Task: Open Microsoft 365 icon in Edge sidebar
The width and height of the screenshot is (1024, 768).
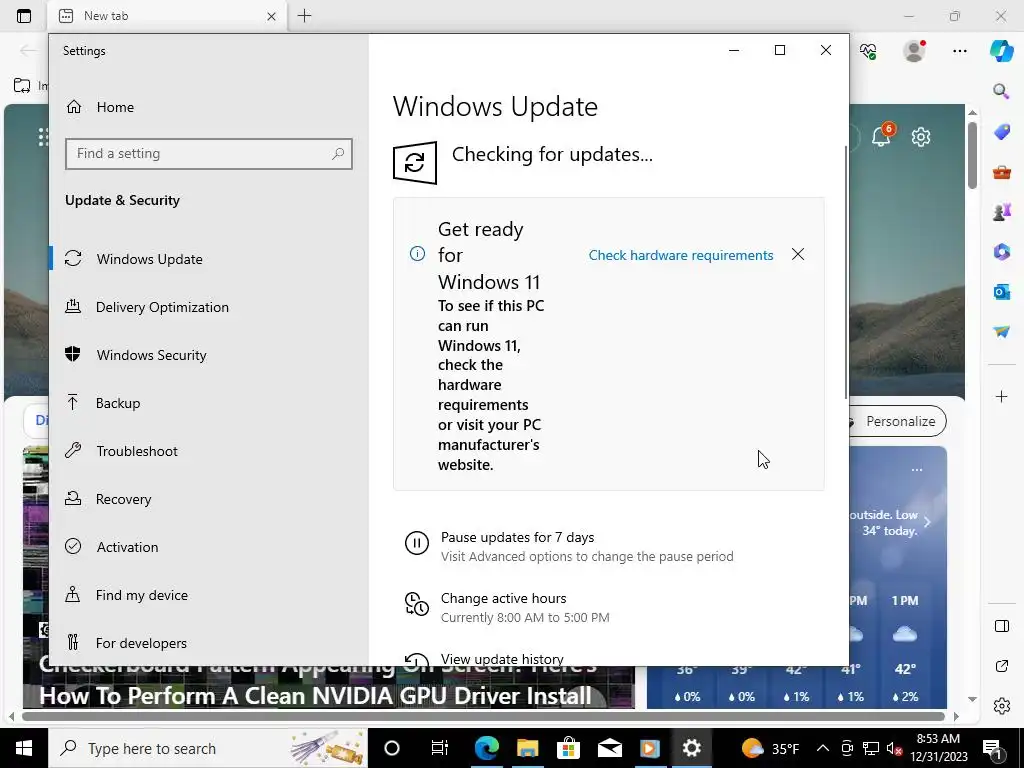Action: tap(1001, 251)
